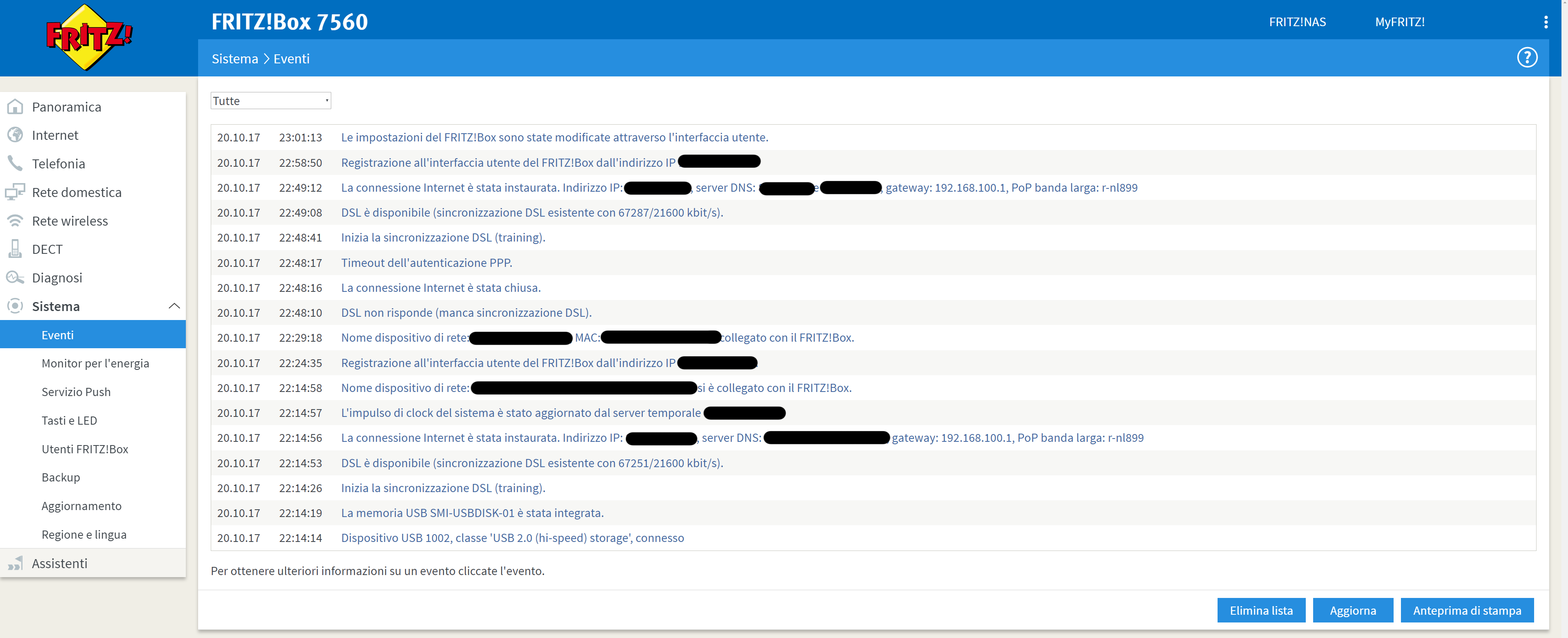Open the Timeout dell'autenticazione PPP event
Screen dimensions: 1568x638
click(426, 263)
